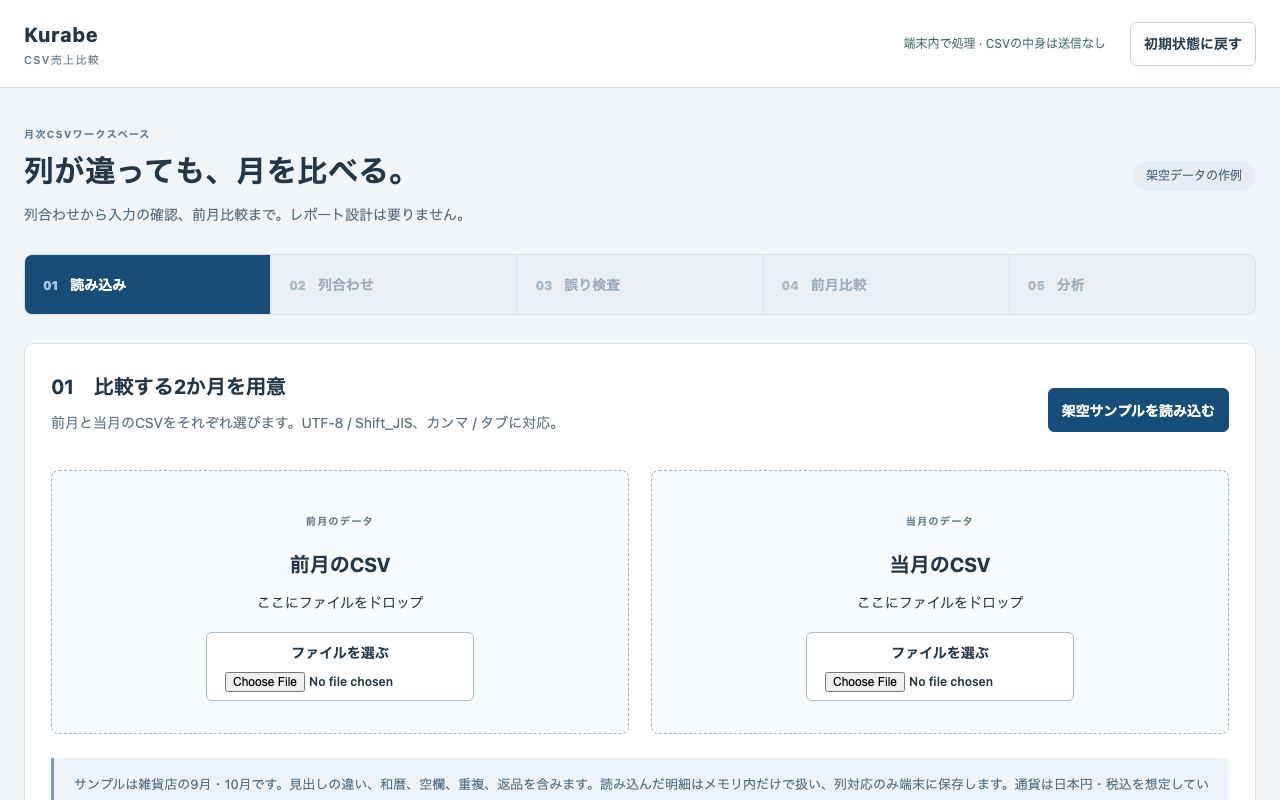Click ここにファイルをドロップ text in 前月 panel
1280x800 pixels.
340,602
